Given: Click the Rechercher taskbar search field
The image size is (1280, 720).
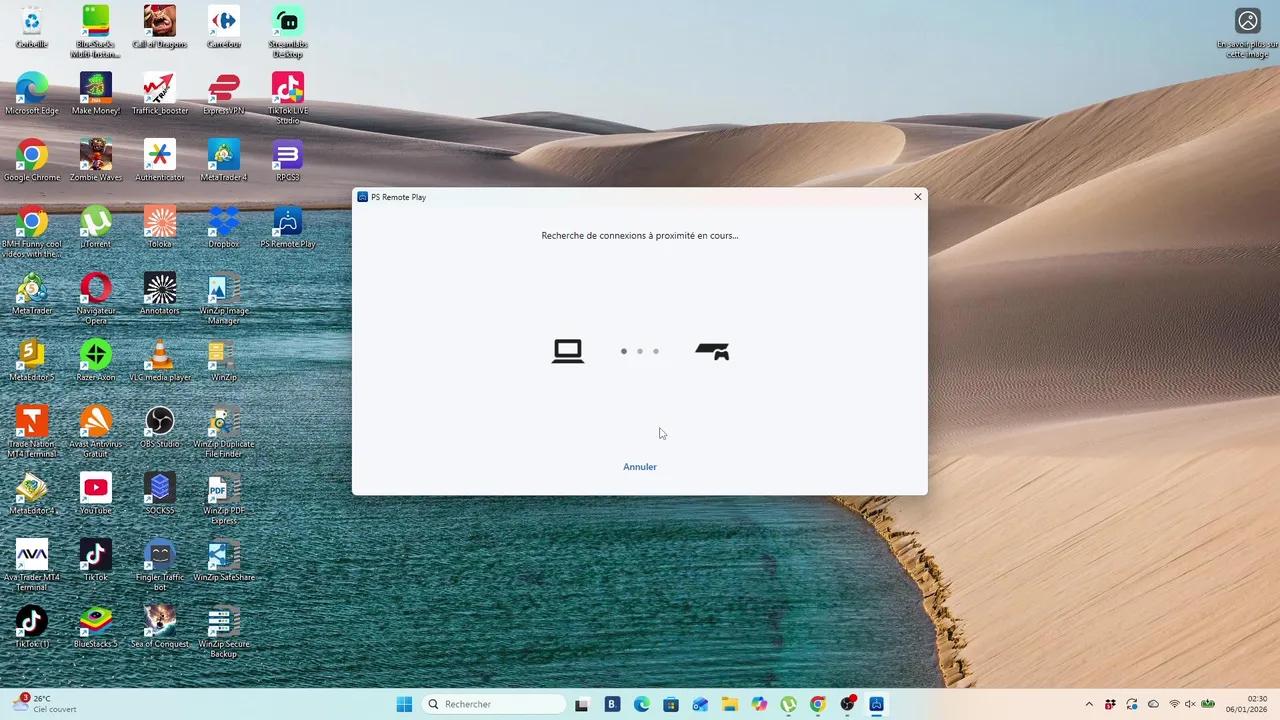Looking at the screenshot, I should pyautogui.click(x=495, y=704).
